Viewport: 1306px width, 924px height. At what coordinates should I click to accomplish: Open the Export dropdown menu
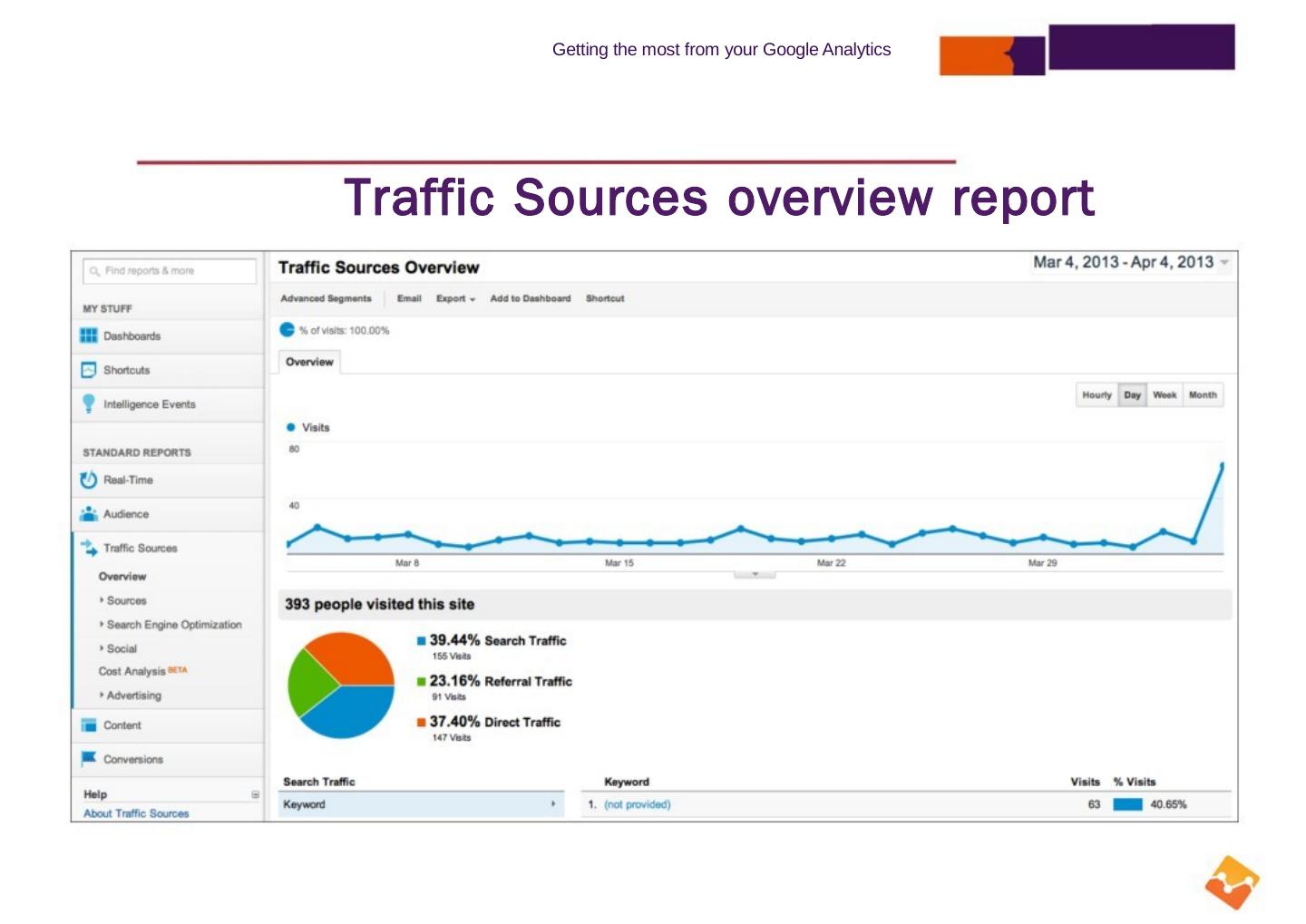(455, 298)
